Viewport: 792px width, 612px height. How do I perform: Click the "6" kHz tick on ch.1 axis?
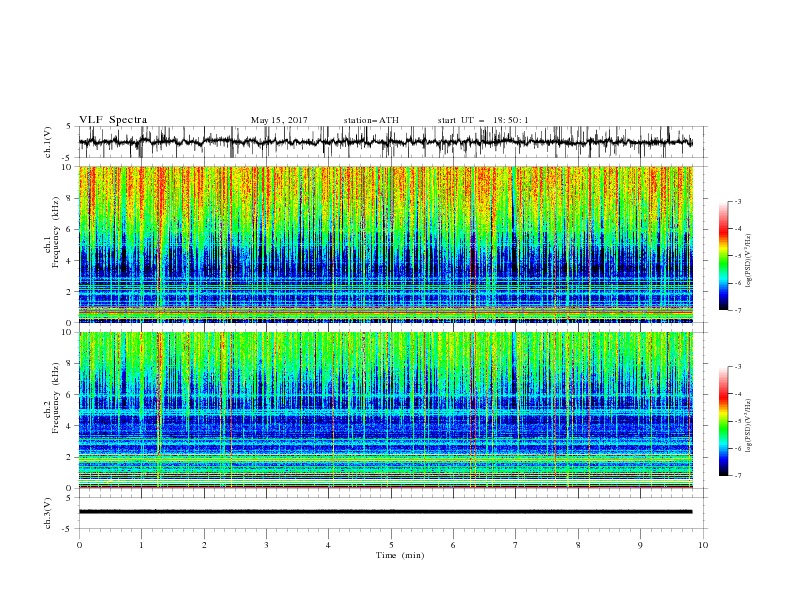(70, 230)
